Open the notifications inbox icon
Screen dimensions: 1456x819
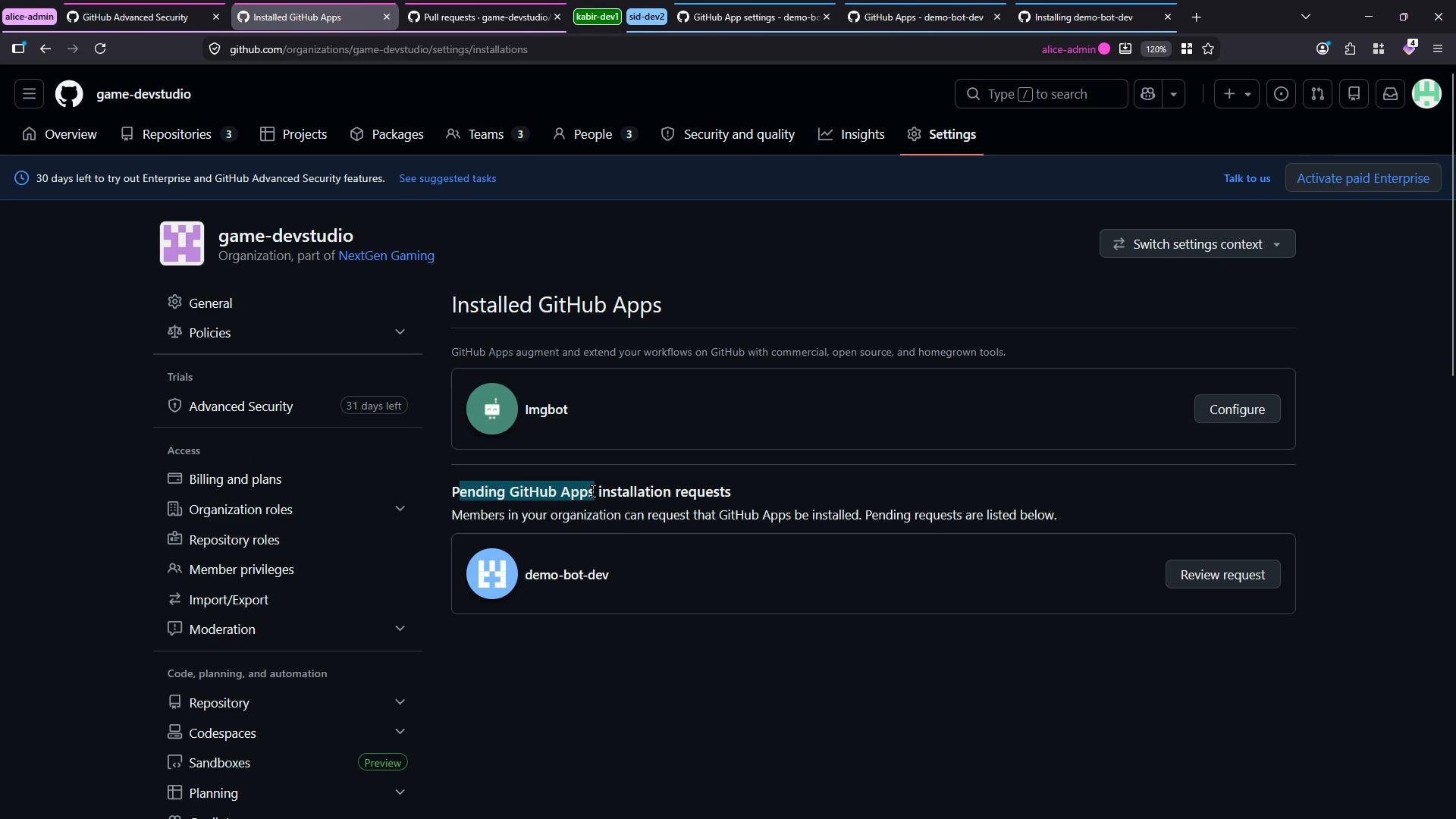pyautogui.click(x=1391, y=94)
